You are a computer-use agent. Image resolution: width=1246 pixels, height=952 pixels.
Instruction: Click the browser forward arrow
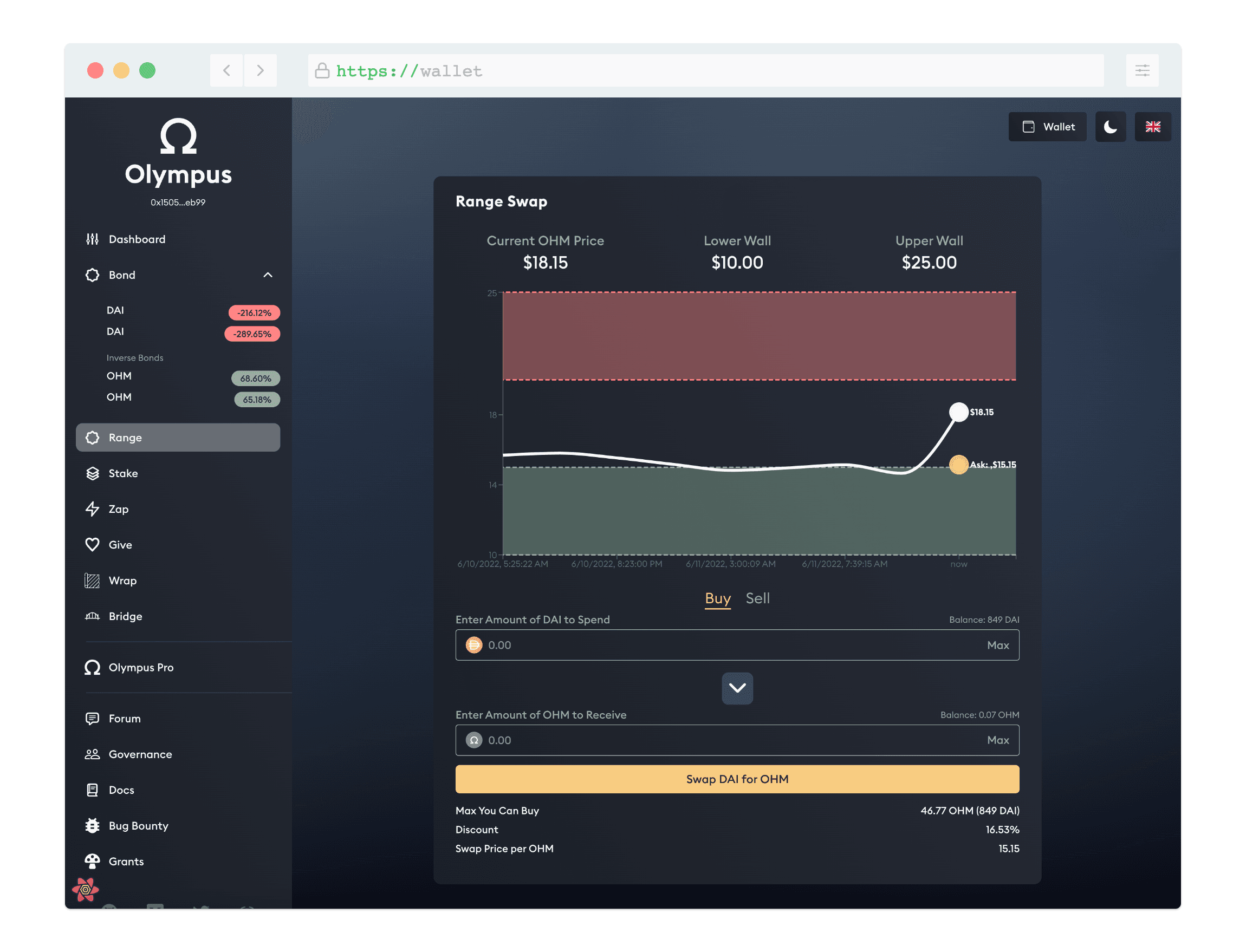click(260, 70)
